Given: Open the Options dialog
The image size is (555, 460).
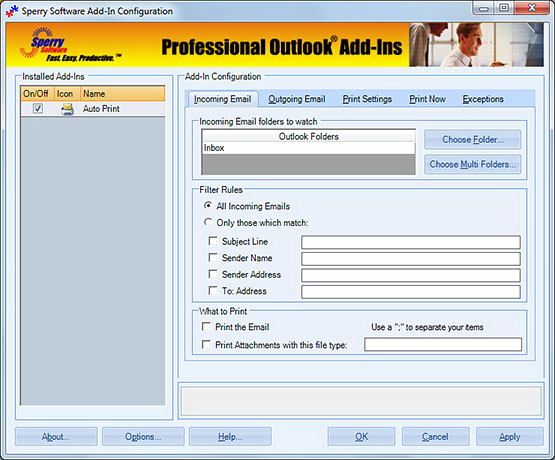Looking at the screenshot, I should 143,437.
